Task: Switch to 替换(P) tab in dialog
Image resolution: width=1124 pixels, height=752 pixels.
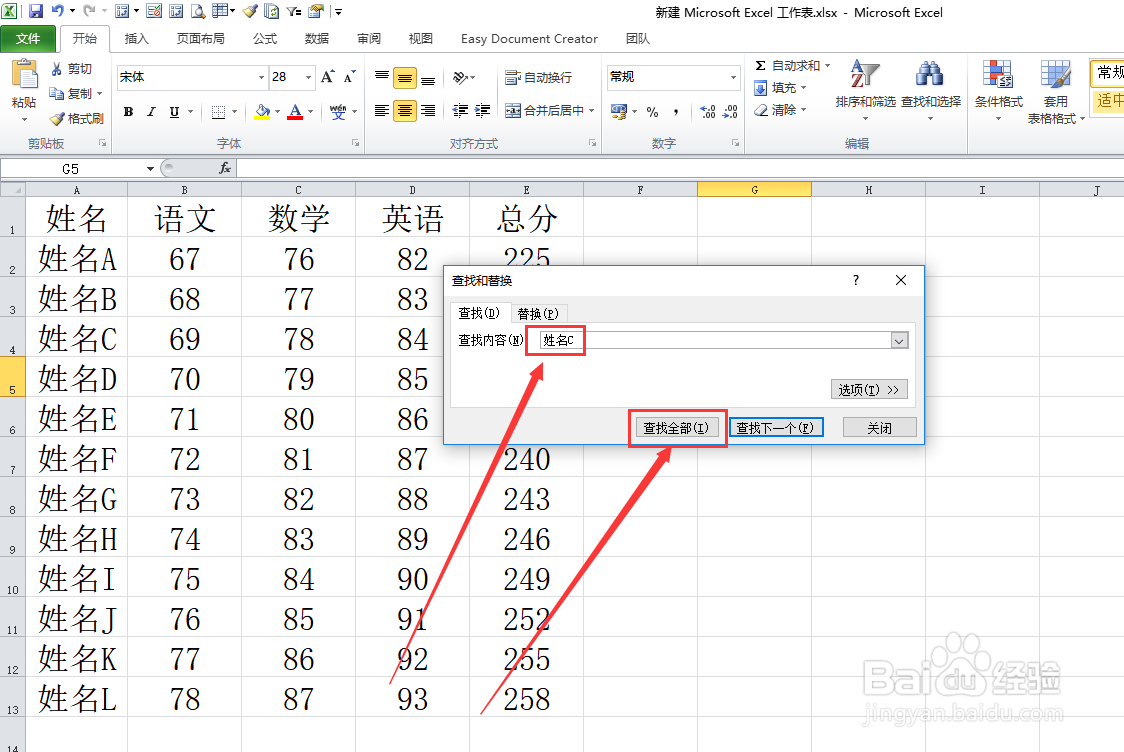Action: pos(538,313)
